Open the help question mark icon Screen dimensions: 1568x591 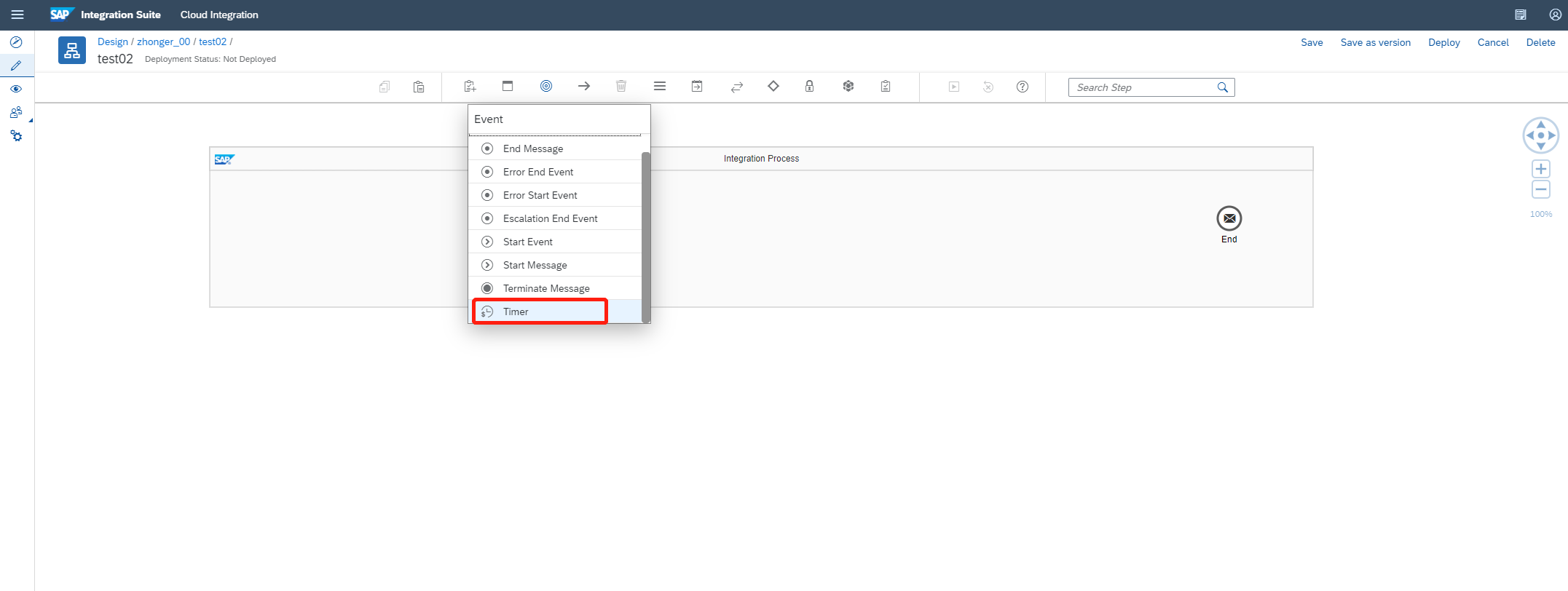(x=1023, y=87)
